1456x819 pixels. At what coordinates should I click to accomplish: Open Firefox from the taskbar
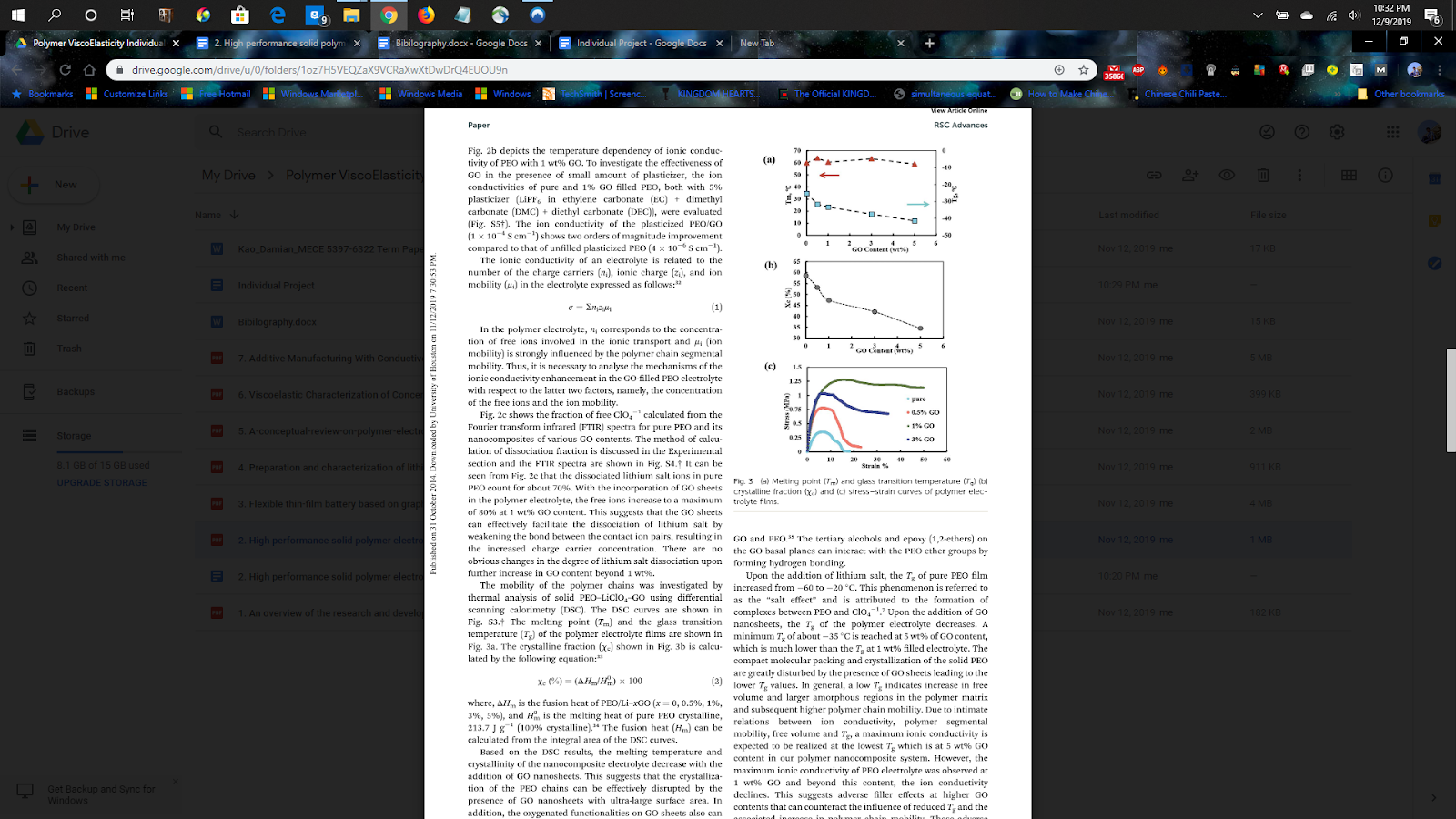[426, 15]
